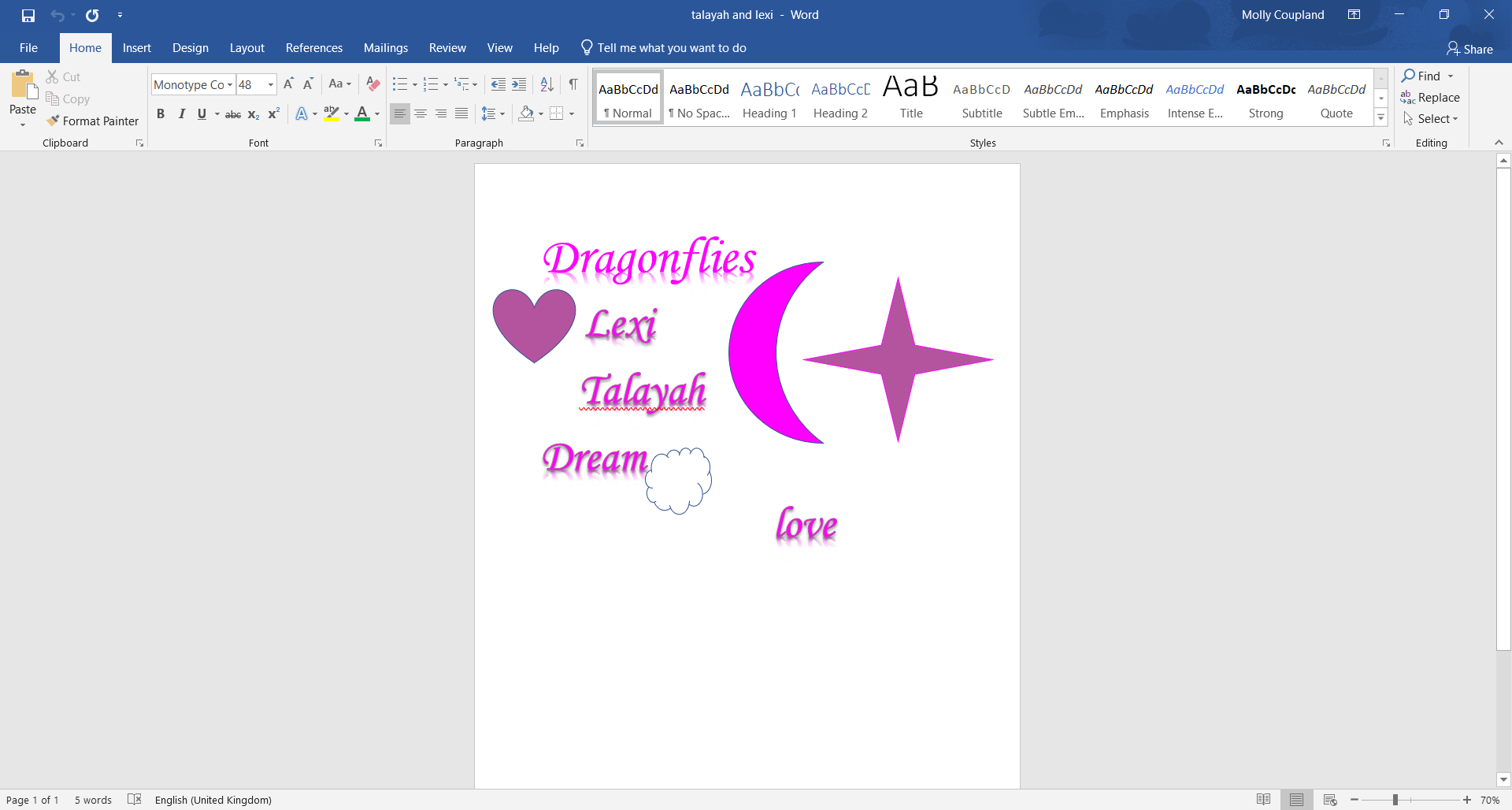
Task: Click the Replace button
Action: click(1430, 98)
